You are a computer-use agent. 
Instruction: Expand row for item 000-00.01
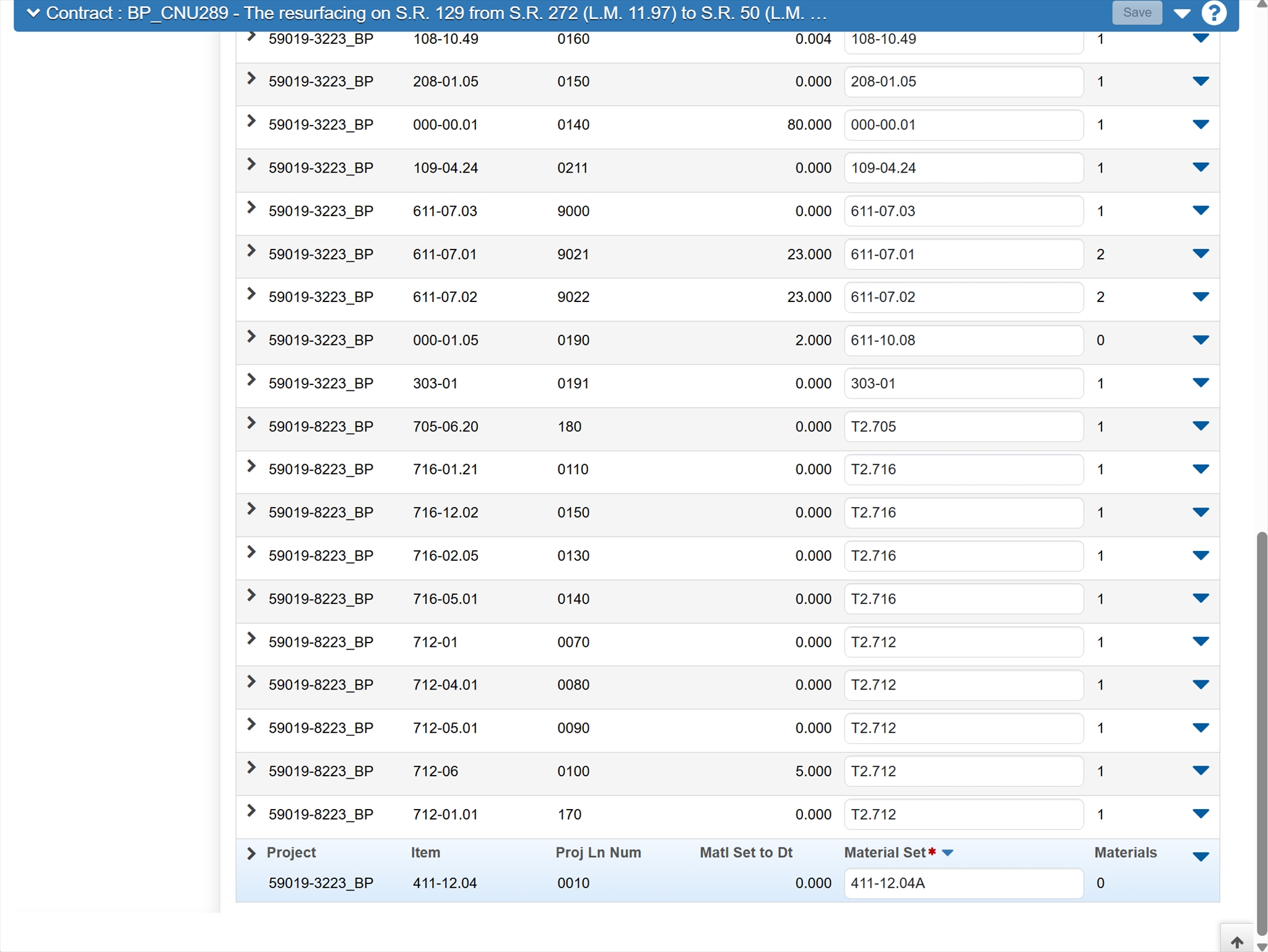251,121
